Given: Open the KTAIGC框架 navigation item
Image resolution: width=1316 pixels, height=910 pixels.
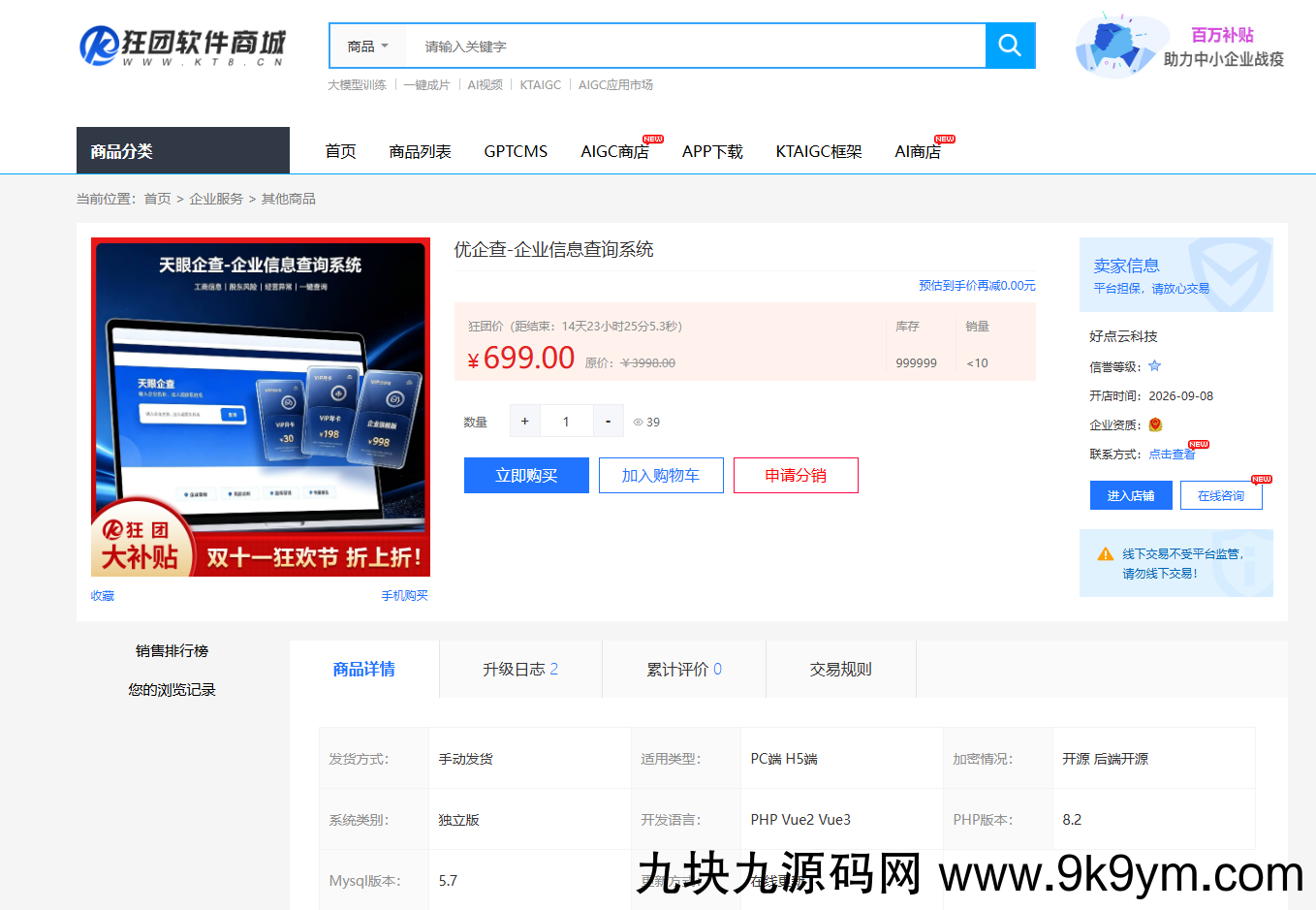Looking at the screenshot, I should click(x=819, y=151).
